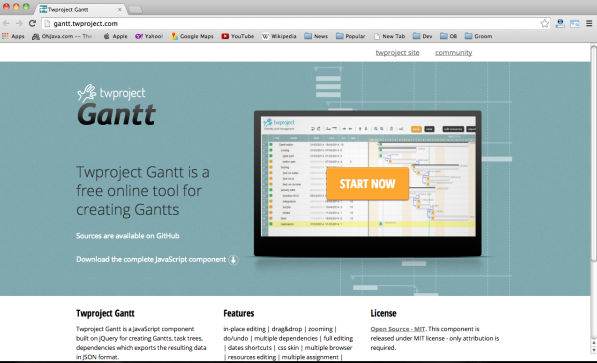Open the Google Maps bookmark

point(192,36)
